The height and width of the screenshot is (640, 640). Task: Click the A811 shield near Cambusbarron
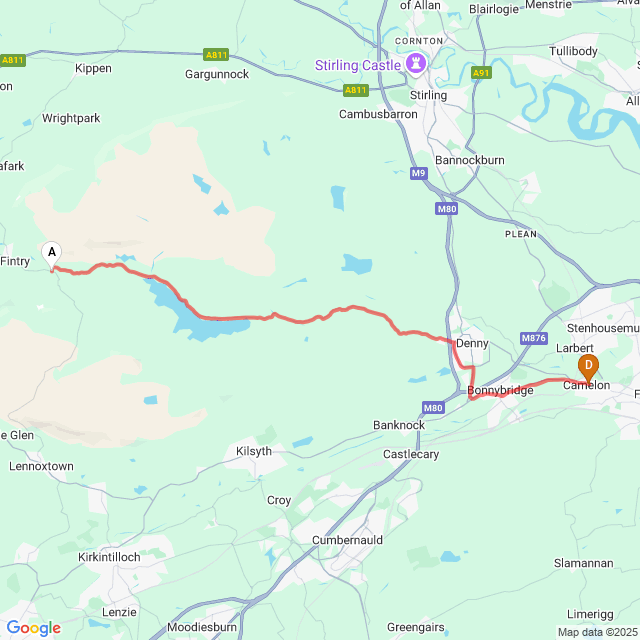point(356,90)
